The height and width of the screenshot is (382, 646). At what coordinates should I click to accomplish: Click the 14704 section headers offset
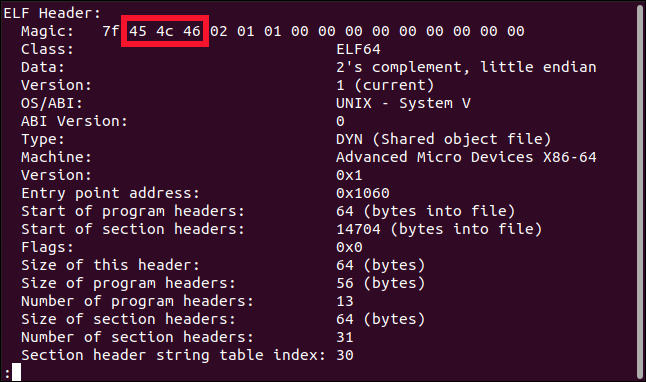358,229
